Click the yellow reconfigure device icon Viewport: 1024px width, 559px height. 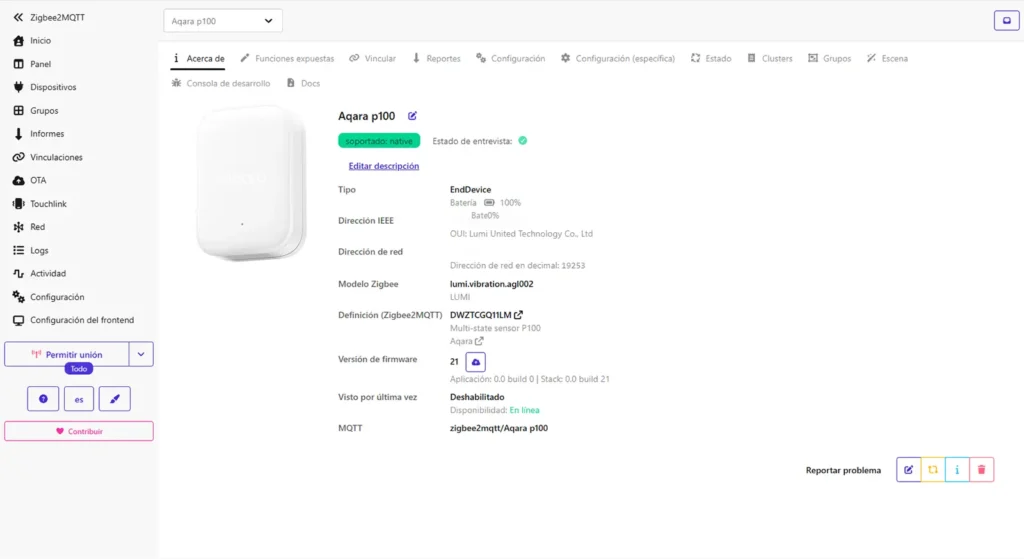click(x=933, y=470)
